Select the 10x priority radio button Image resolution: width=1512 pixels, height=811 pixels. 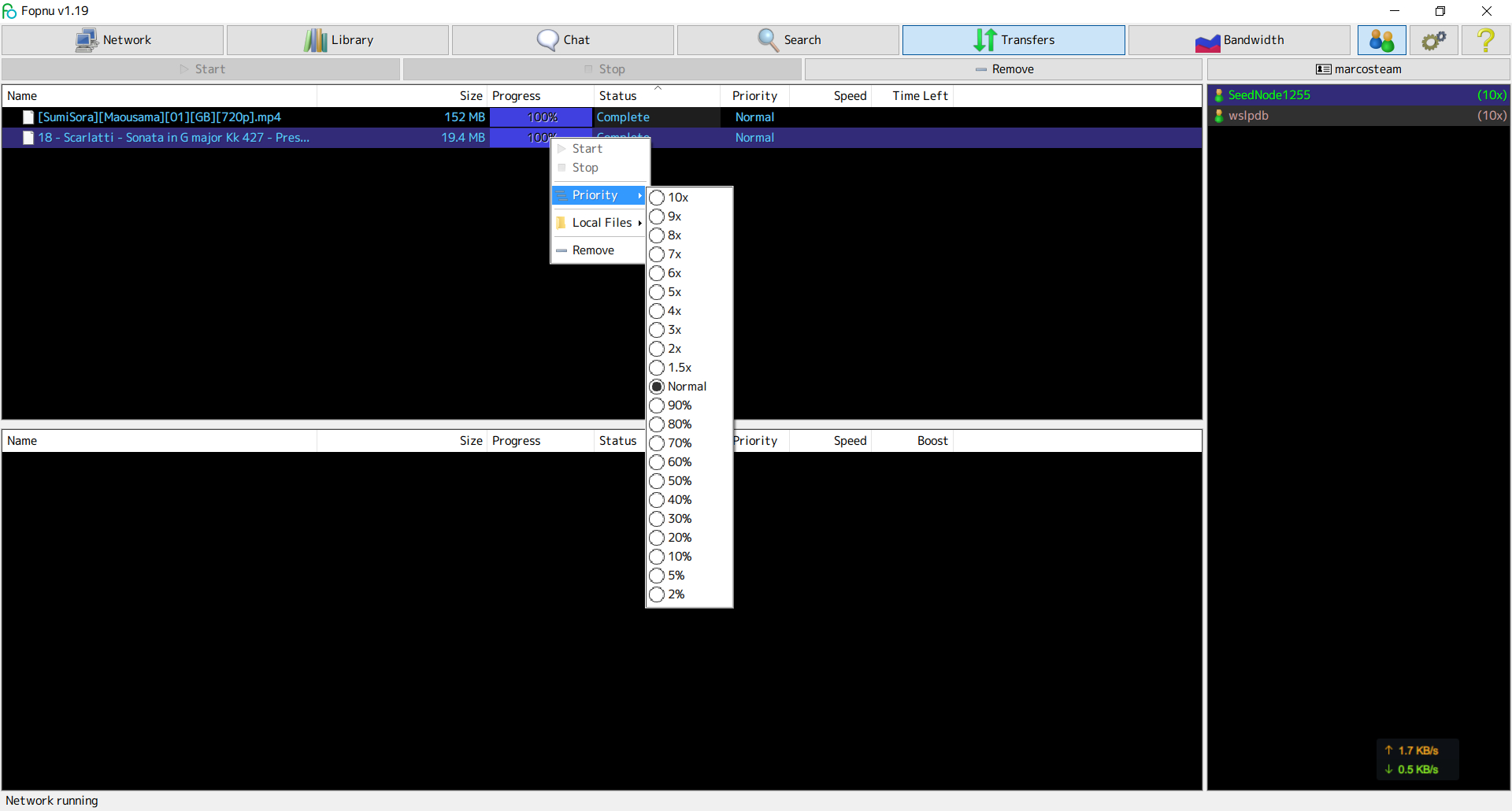[x=657, y=198]
